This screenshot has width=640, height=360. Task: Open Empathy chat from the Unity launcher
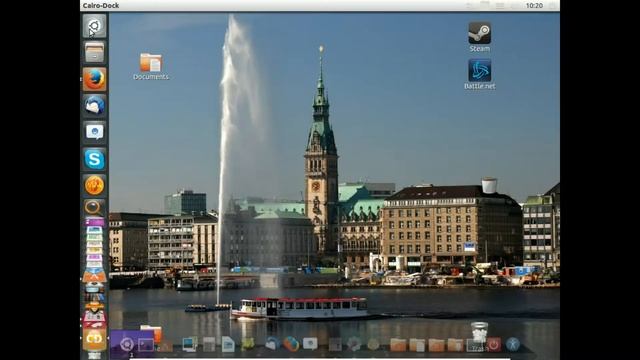(94, 132)
